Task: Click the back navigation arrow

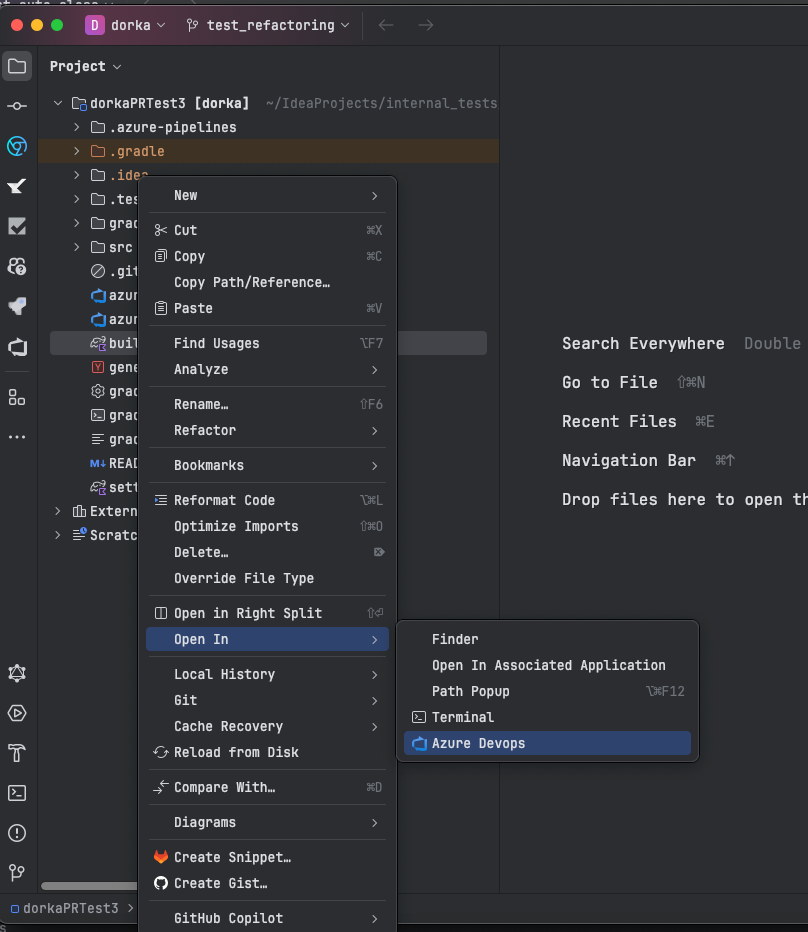Action: [386, 25]
